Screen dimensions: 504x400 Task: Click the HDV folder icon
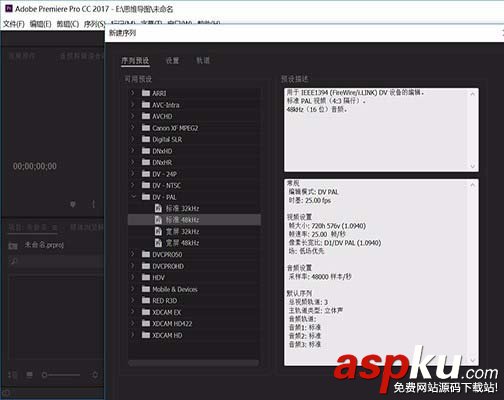pos(146,277)
